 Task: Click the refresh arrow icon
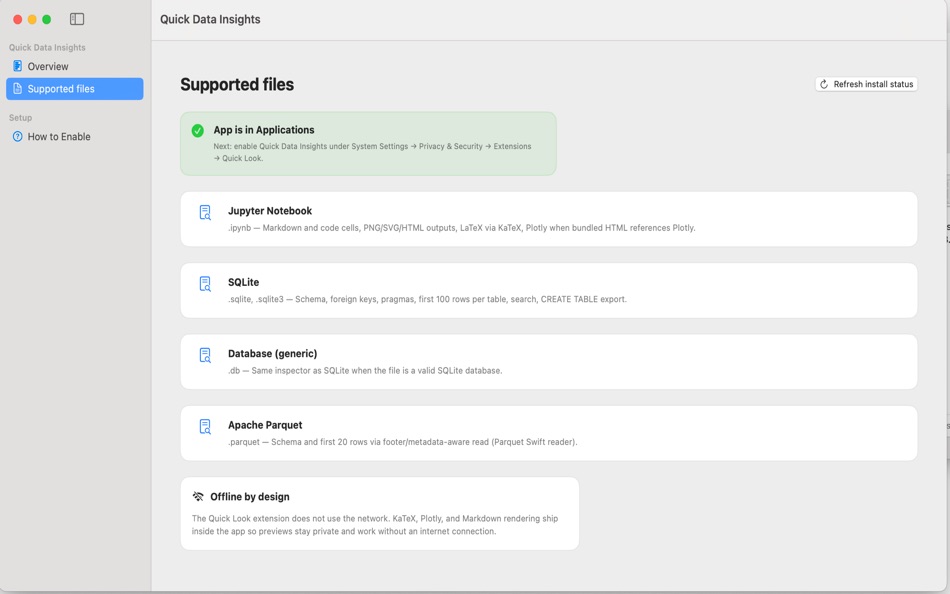click(824, 84)
